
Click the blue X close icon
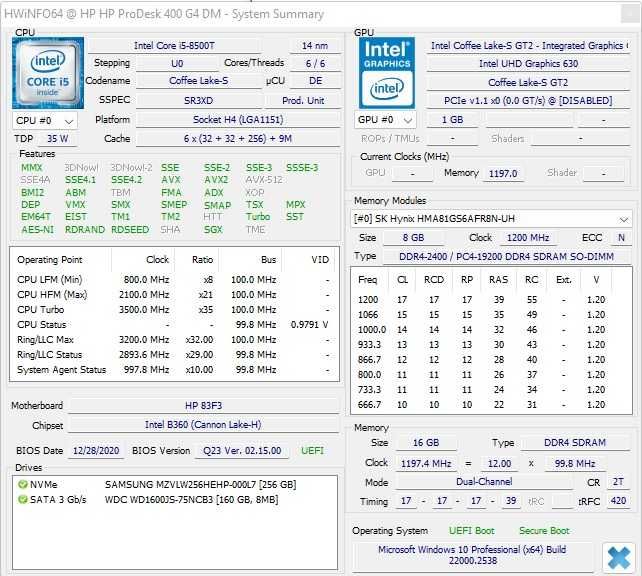(618, 558)
